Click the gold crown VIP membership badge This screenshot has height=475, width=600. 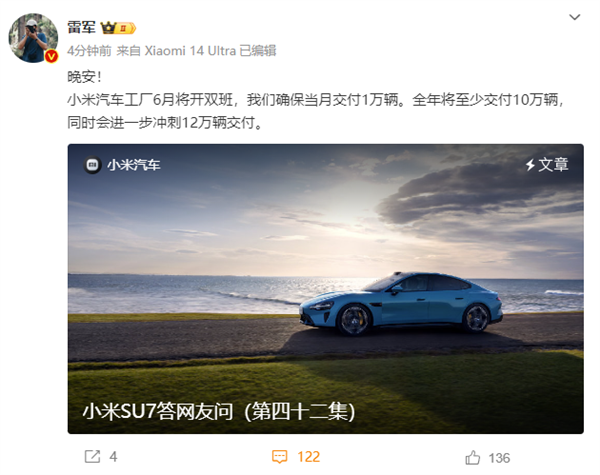(118, 28)
